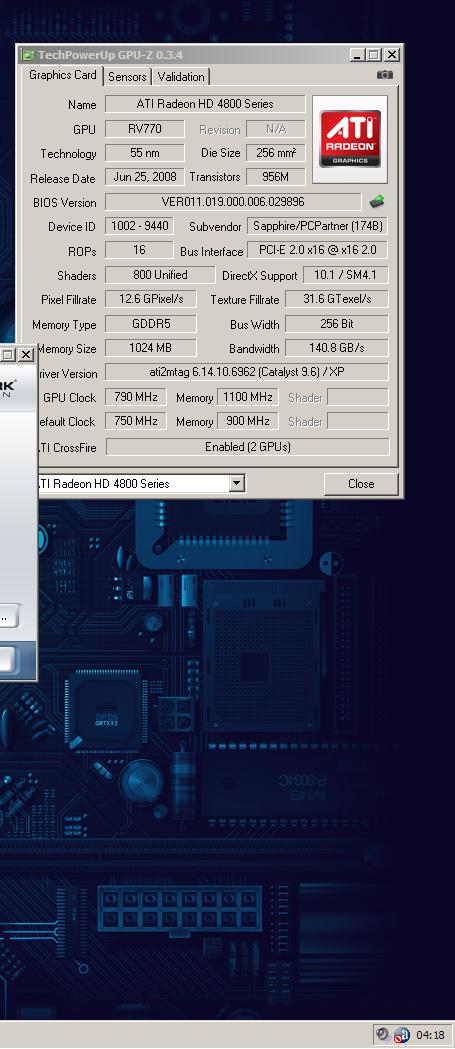Click the GPU Clock field 790 MHz

136,397
